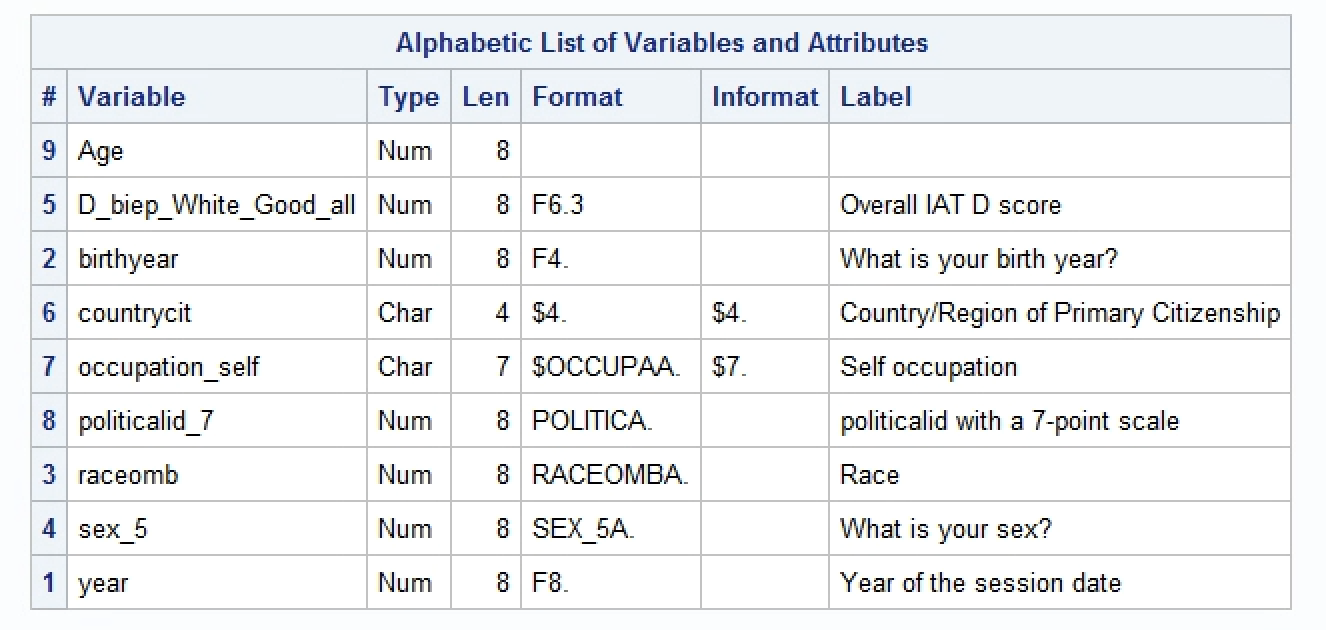Click the 'politicalid_7' variable cell
Image resolution: width=1326 pixels, height=630 pixels.
click(x=146, y=421)
